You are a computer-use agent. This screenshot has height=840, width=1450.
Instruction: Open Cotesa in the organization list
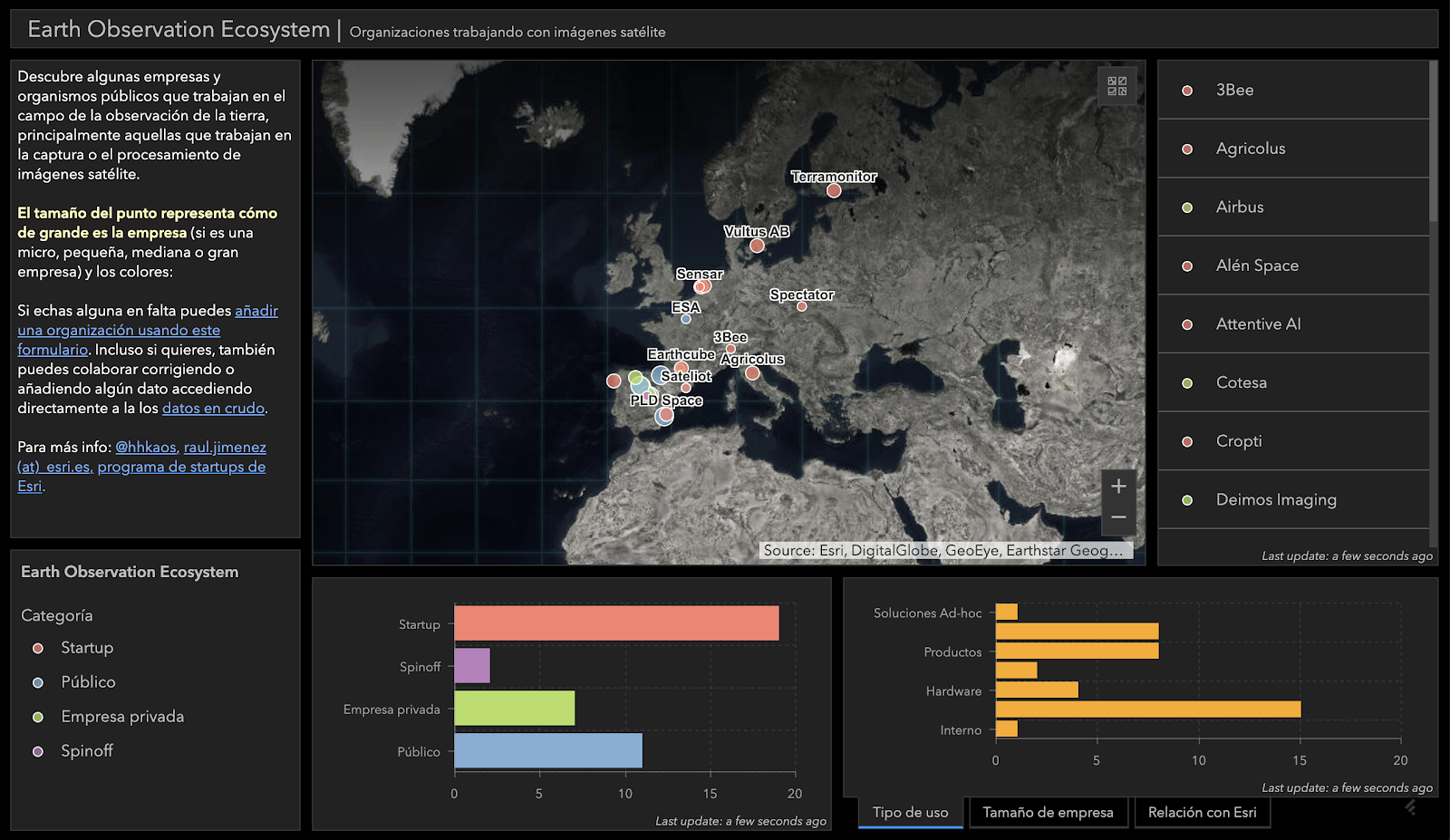click(1293, 382)
